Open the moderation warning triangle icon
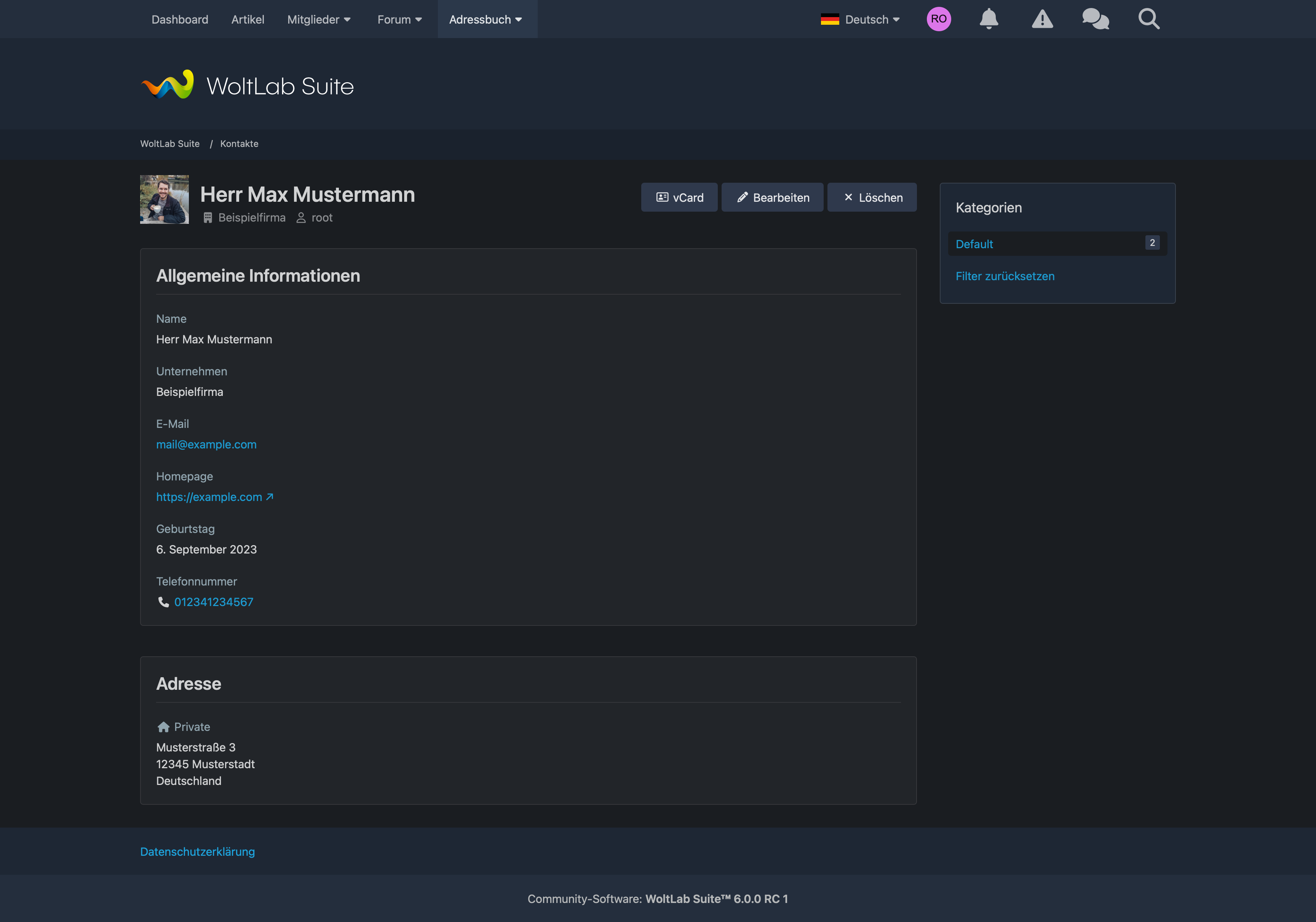Viewport: 1316px width, 922px height. pyautogui.click(x=1042, y=19)
